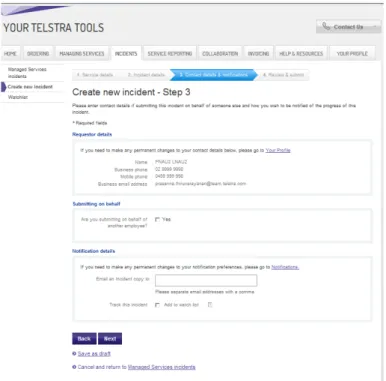Click the info icon beside Add to watch list
386x381 pixels.
click(210, 304)
